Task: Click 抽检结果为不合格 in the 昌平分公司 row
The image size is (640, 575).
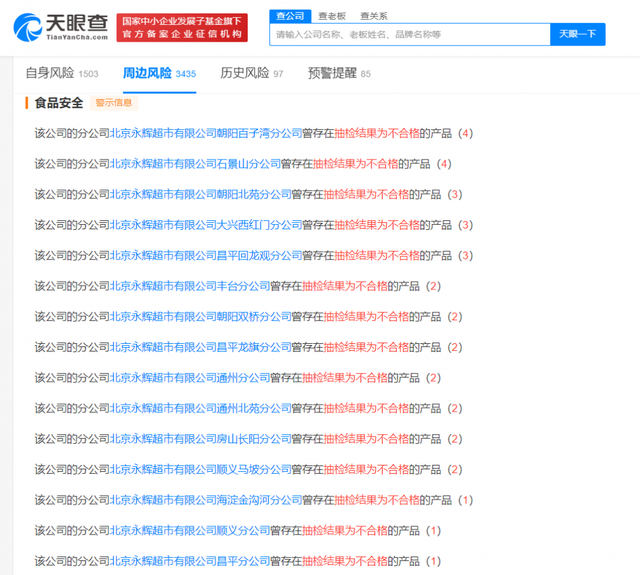Action: click(x=345, y=562)
